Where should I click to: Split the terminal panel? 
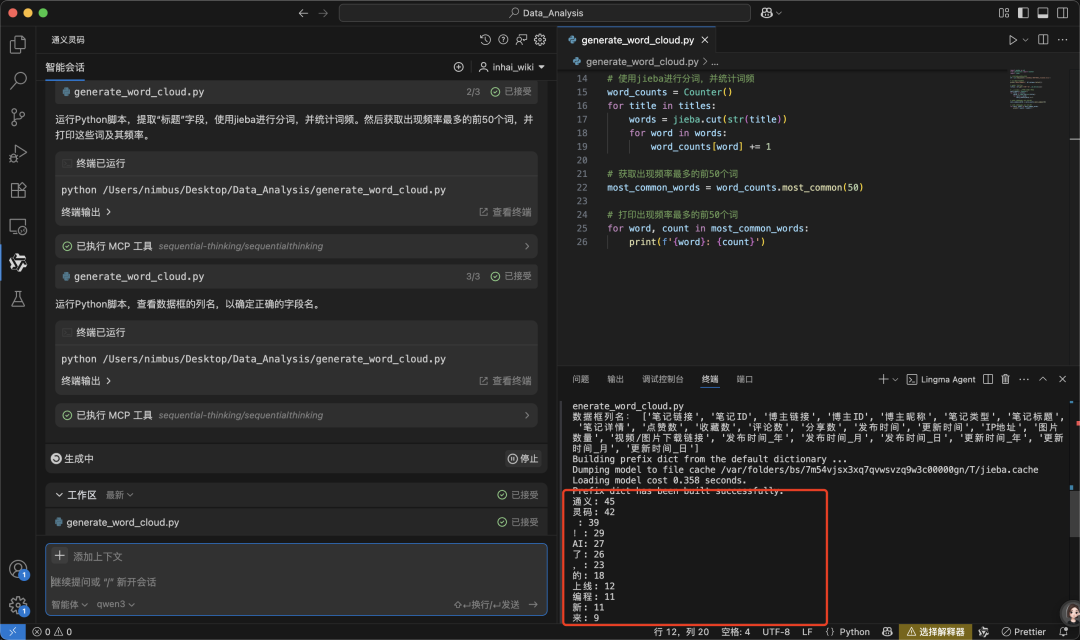[x=988, y=379]
